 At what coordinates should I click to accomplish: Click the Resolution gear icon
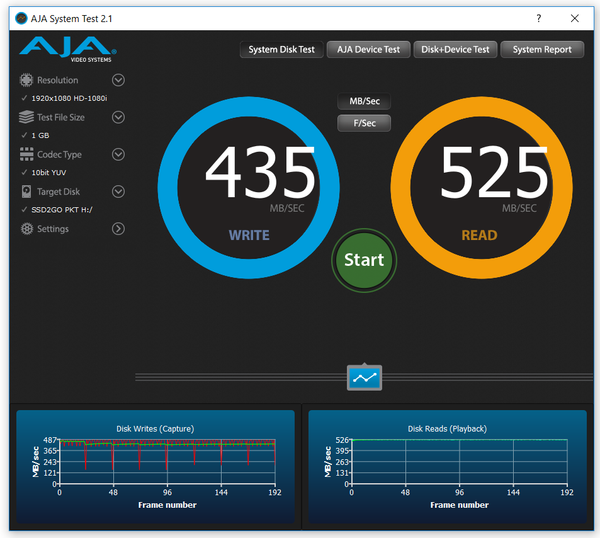(x=26, y=80)
